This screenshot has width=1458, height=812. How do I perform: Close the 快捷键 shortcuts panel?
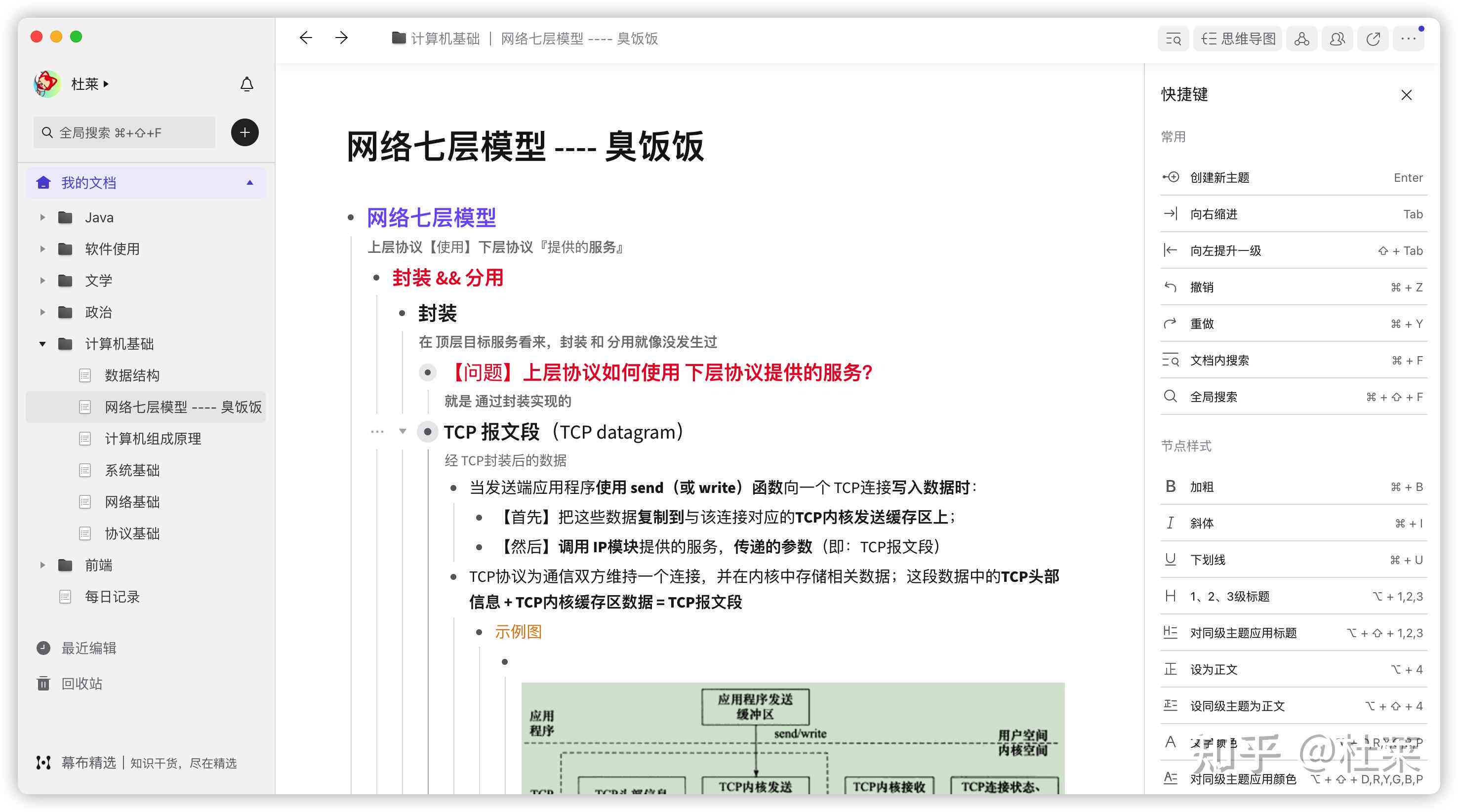pyautogui.click(x=1407, y=95)
